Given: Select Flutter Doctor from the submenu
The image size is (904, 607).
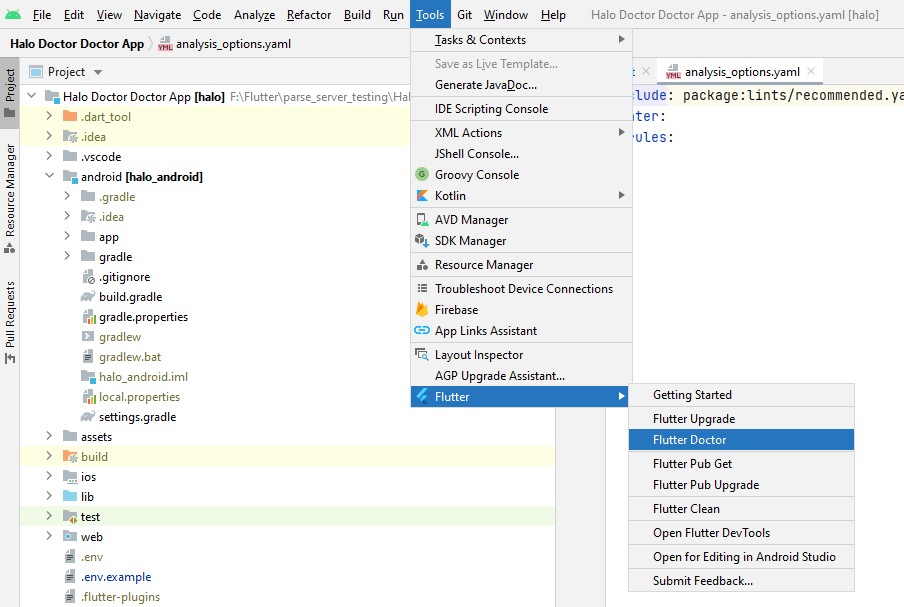Looking at the screenshot, I should coord(690,440).
